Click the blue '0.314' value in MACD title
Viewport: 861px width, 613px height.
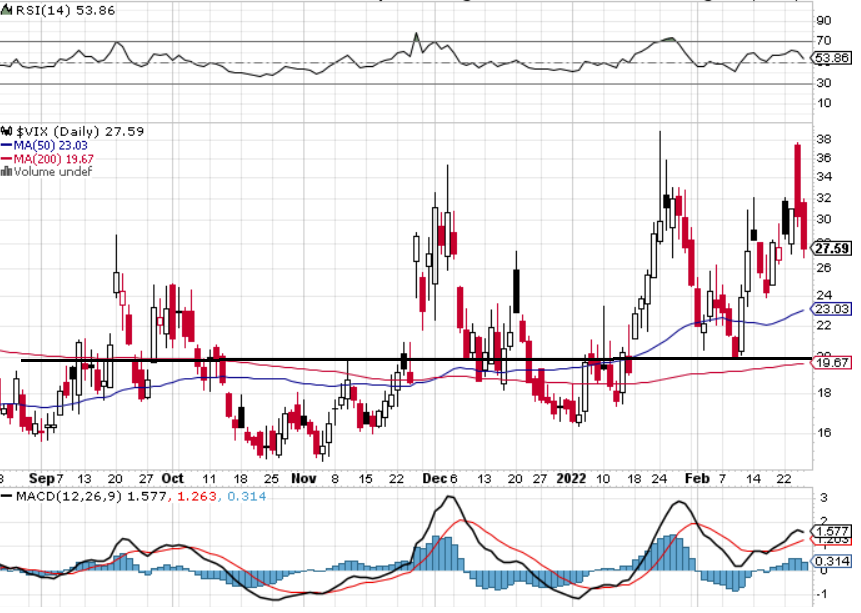pyautogui.click(x=246, y=497)
